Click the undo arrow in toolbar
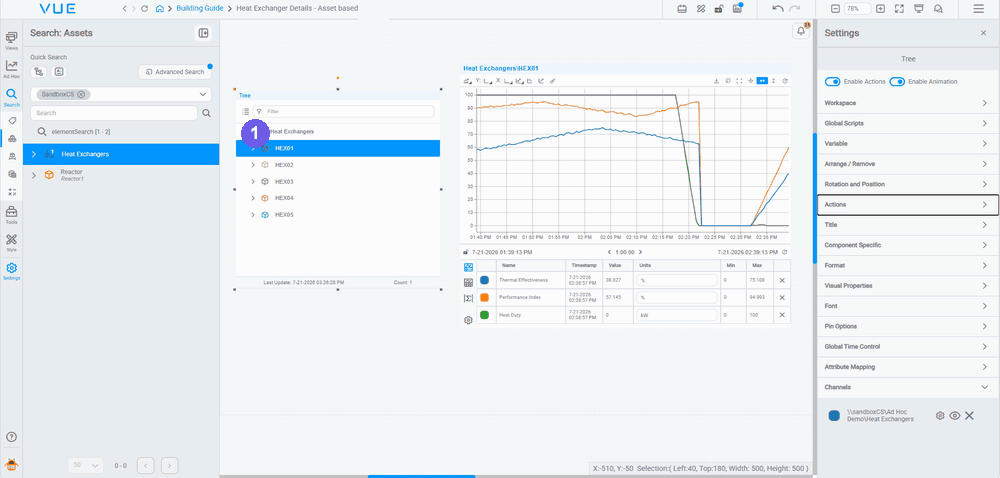Screen dimensions: 1000x478 pos(777,9)
